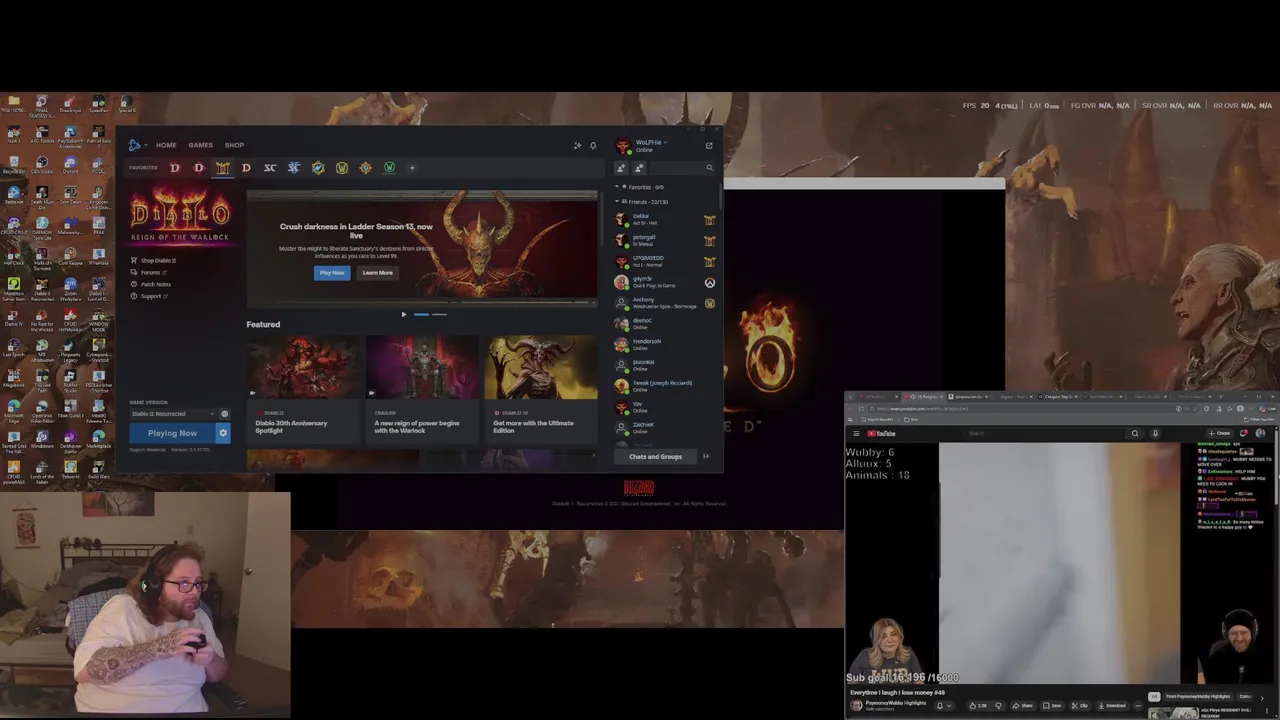Add a game with the favorites plus icon
This screenshot has width=1280, height=720.
412,168
